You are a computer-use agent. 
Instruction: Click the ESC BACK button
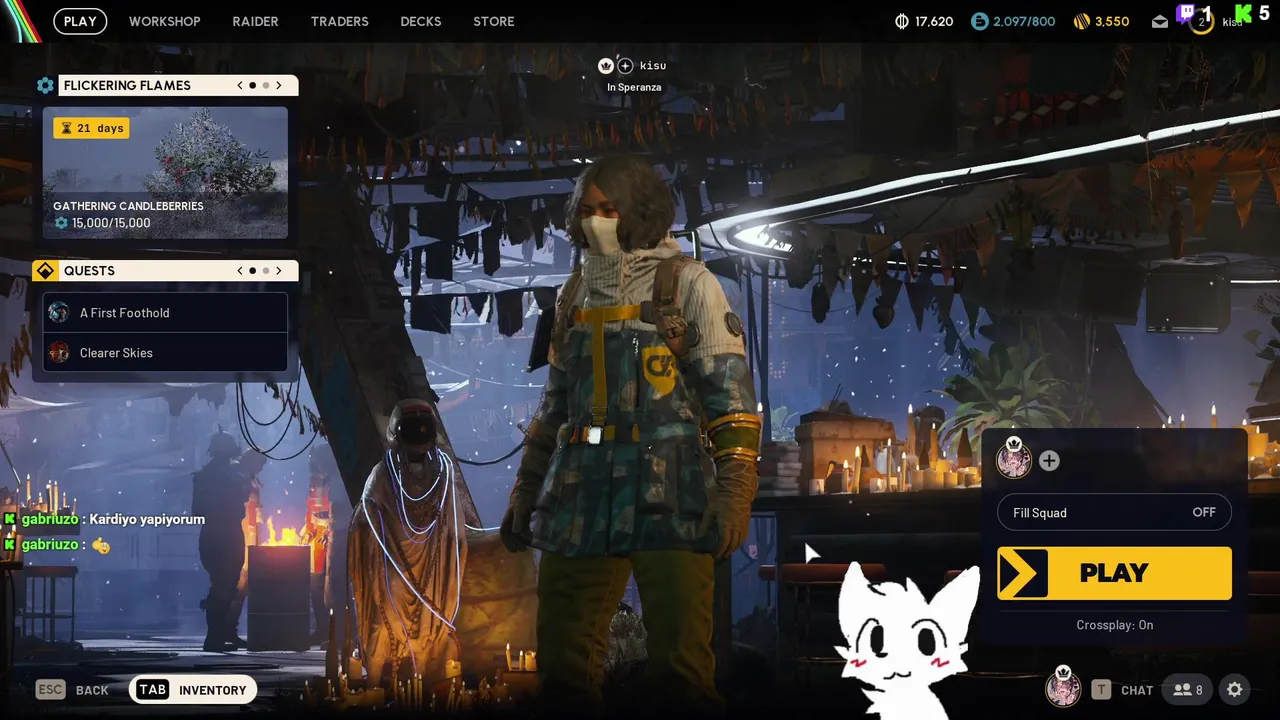click(x=72, y=690)
